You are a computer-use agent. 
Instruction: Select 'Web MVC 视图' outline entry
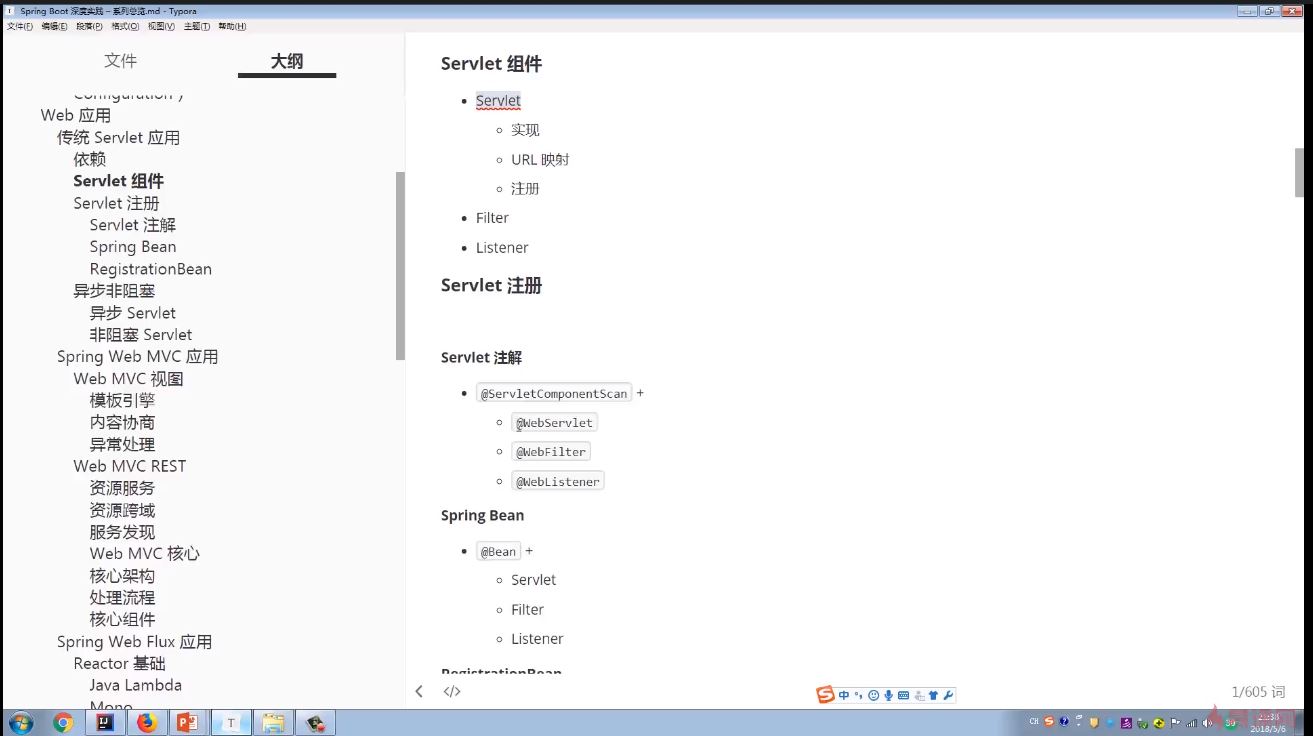[x=128, y=379]
